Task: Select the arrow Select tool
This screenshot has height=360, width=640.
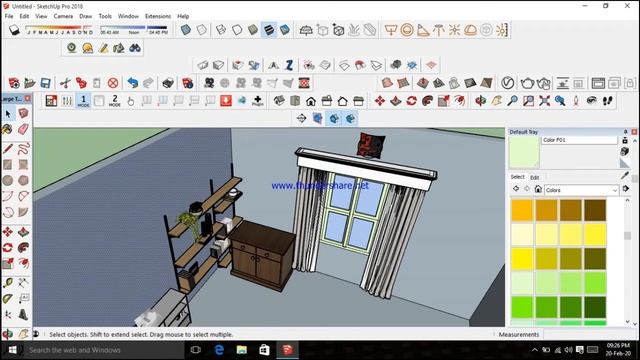Action: point(8,113)
